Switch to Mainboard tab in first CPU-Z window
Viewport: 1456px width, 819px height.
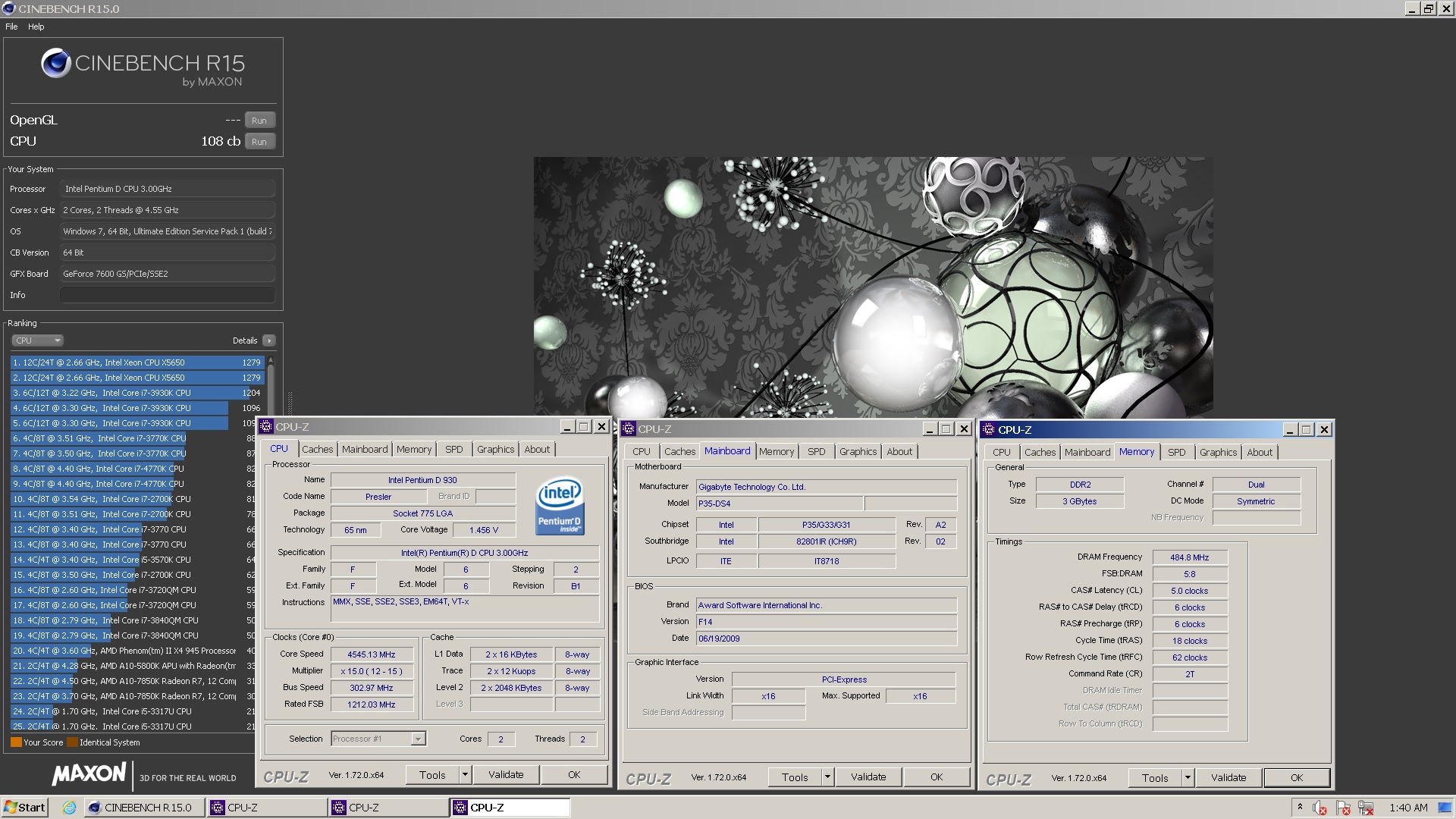[x=365, y=450]
